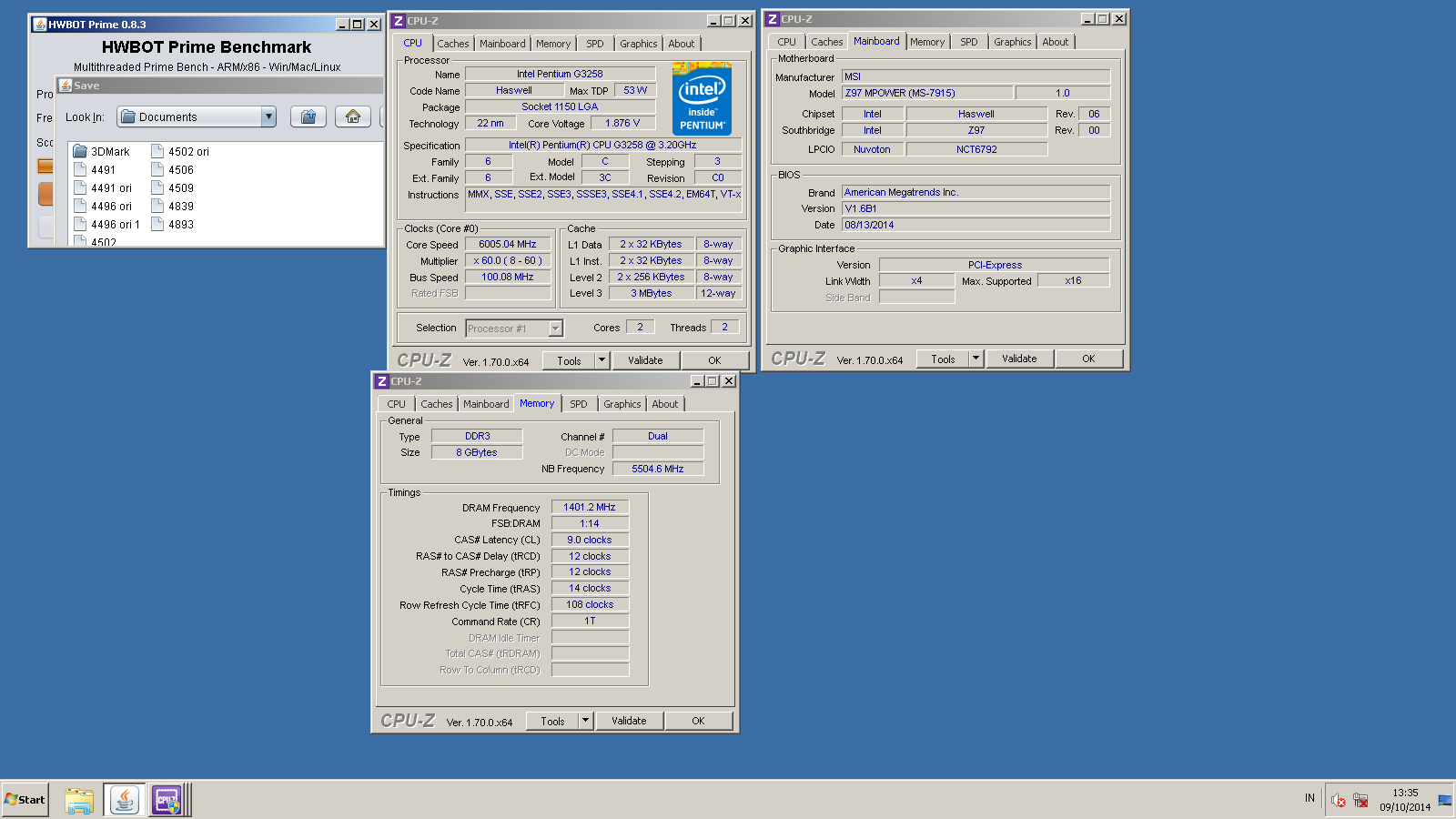Open the Look In Documents dropdown
1456x819 pixels.
coord(197,116)
